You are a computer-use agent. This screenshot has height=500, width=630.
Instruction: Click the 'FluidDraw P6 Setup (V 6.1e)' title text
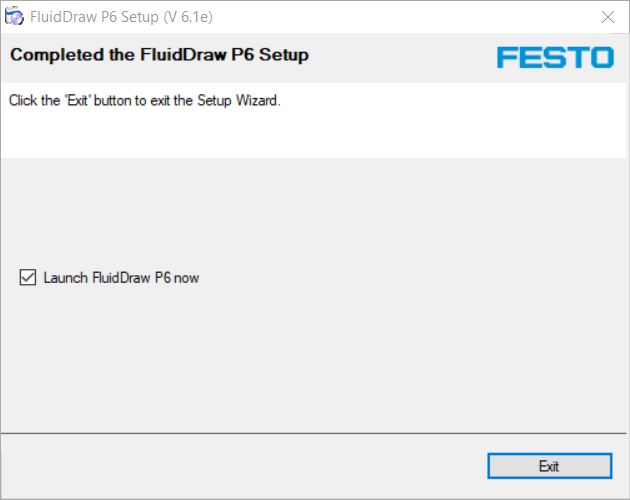[121, 17]
